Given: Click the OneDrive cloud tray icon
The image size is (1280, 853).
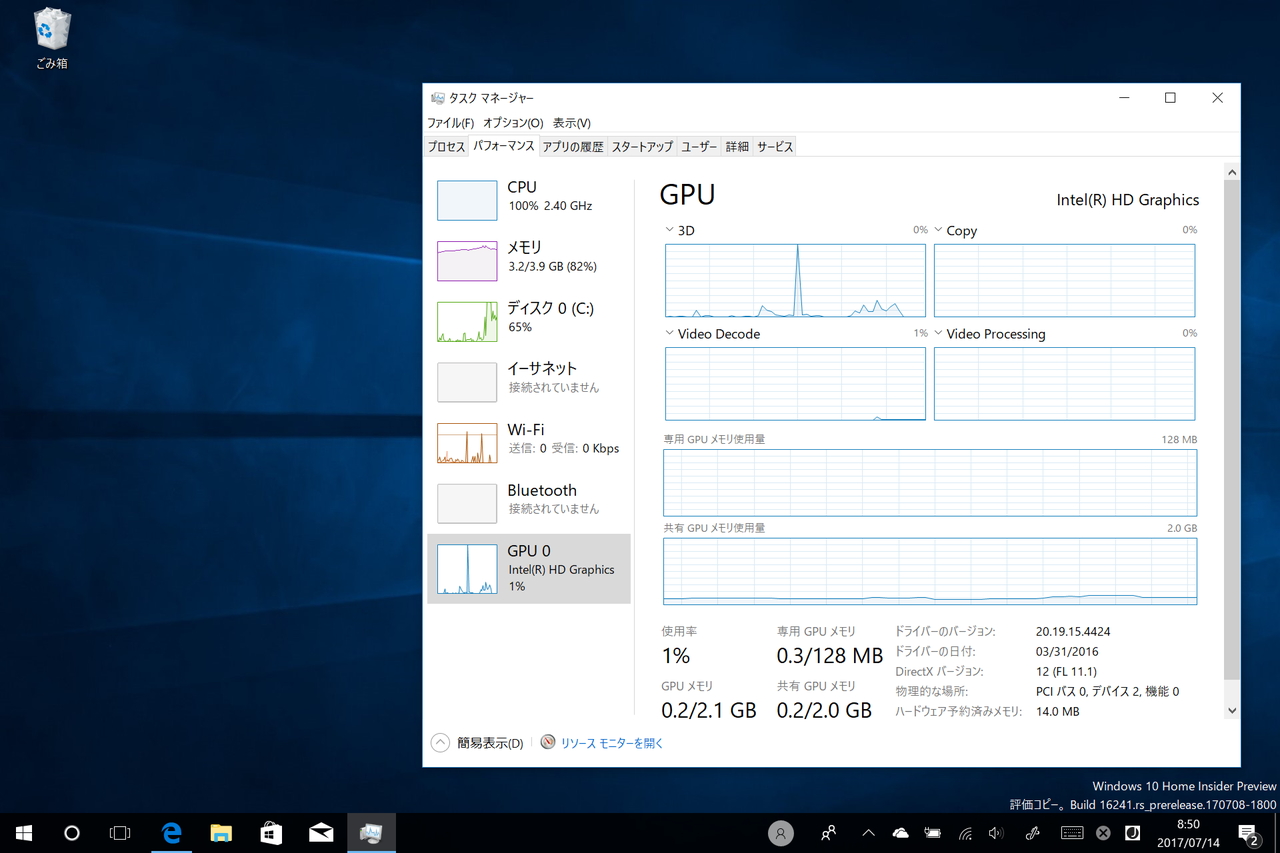Looking at the screenshot, I should pyautogui.click(x=900, y=833).
